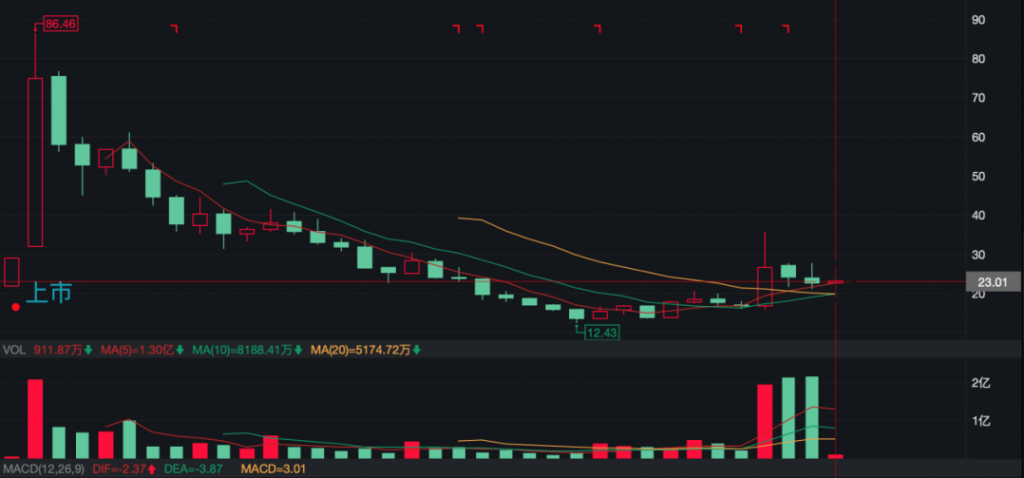
Task: Click the green down arrow after MA(10)=8188.41万
Action: (x=299, y=350)
